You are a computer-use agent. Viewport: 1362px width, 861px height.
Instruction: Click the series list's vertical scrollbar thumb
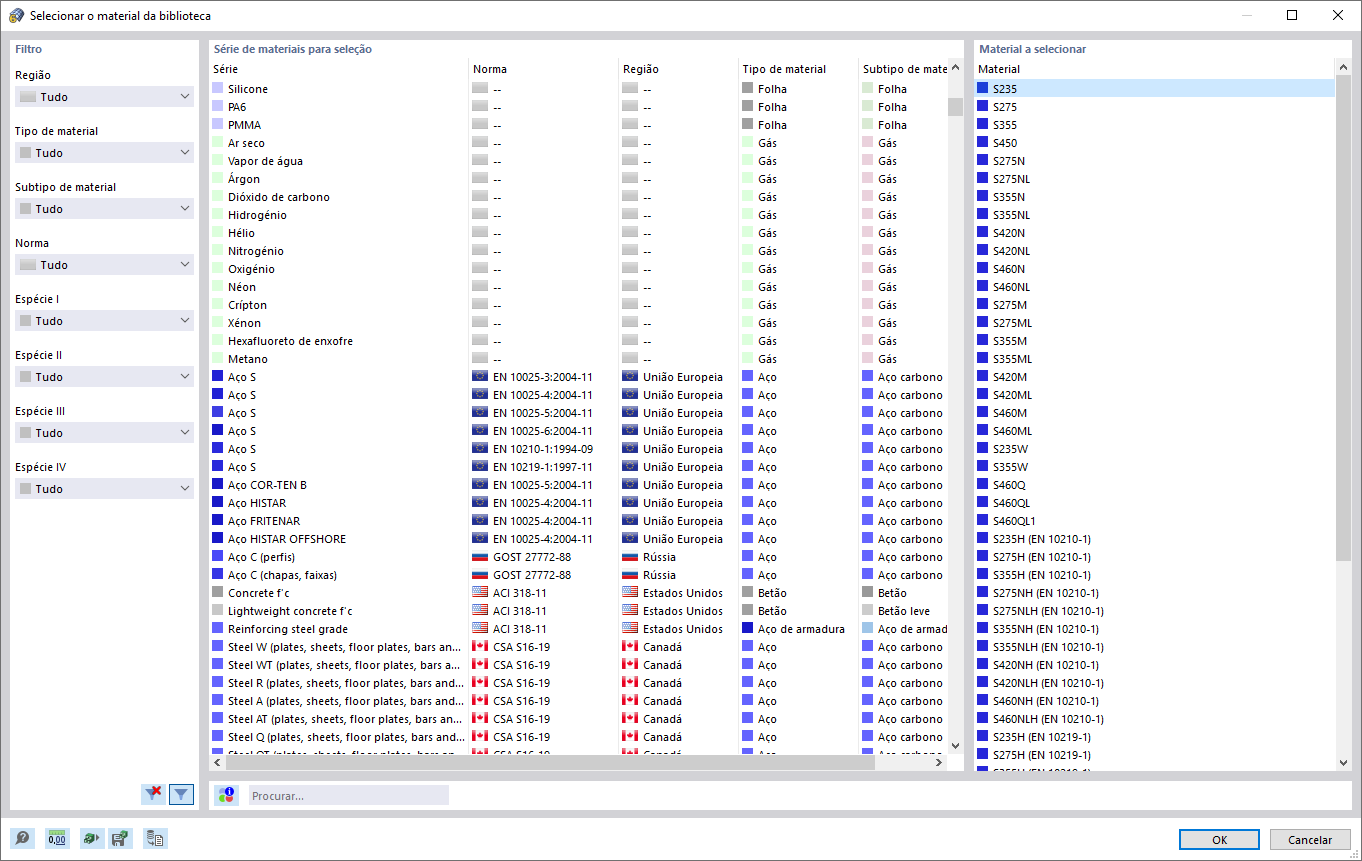click(x=955, y=107)
